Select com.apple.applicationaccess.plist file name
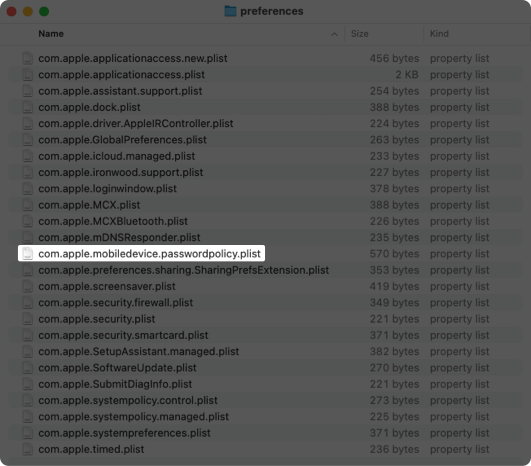 (122, 75)
